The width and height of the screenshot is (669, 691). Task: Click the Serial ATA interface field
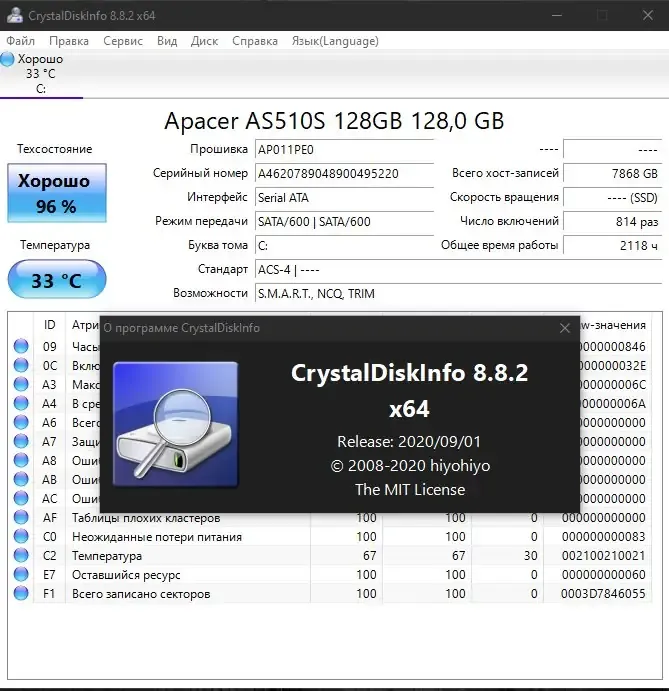coord(344,197)
